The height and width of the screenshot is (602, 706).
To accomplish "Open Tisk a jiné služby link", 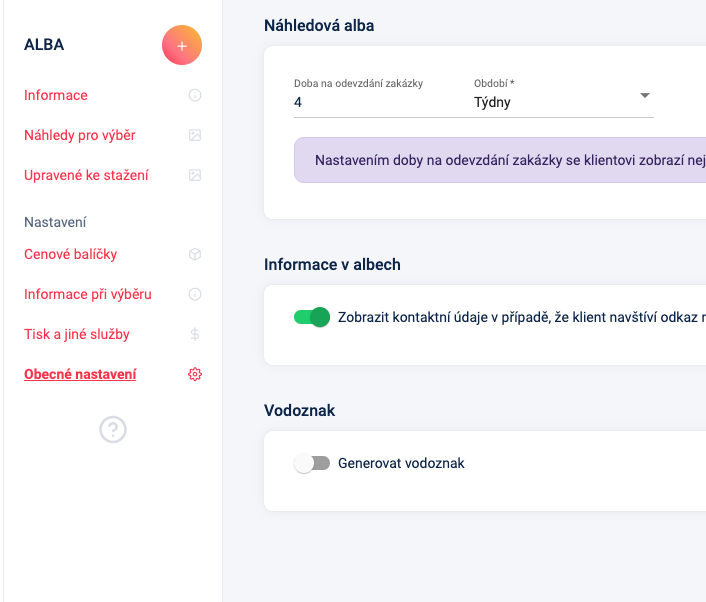I will click(77, 334).
